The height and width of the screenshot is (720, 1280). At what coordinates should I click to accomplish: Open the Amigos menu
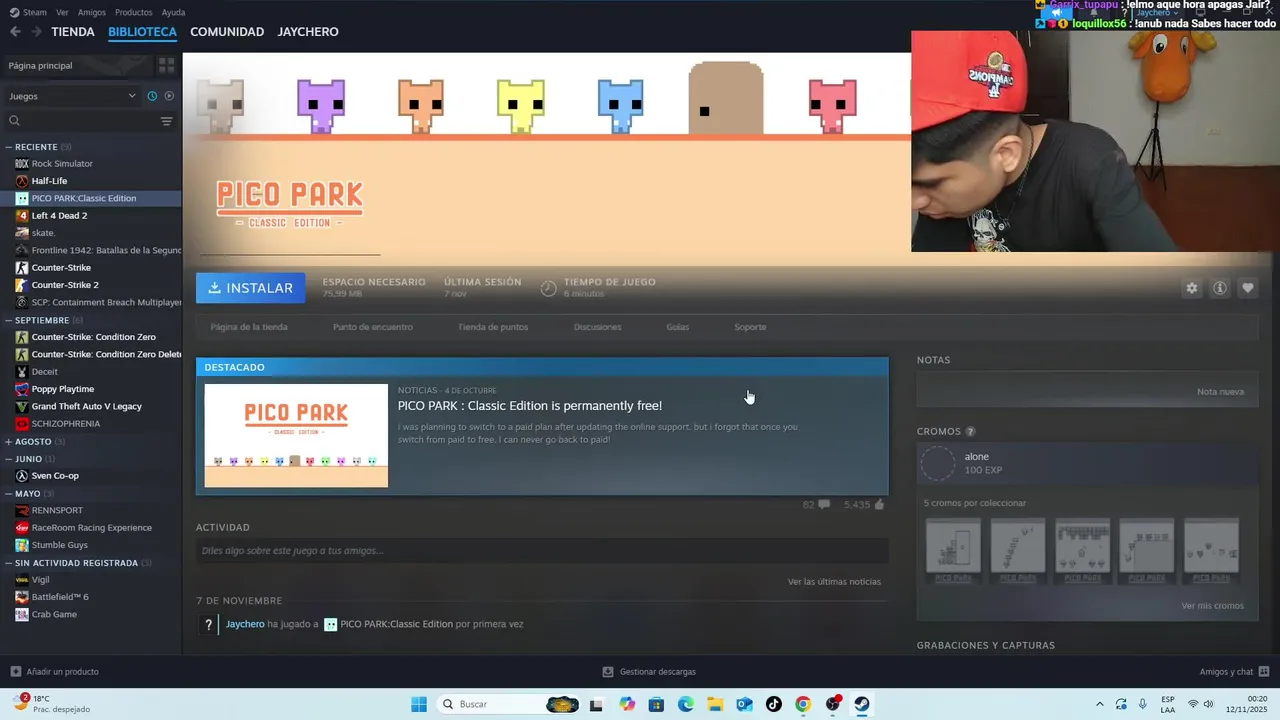92,12
